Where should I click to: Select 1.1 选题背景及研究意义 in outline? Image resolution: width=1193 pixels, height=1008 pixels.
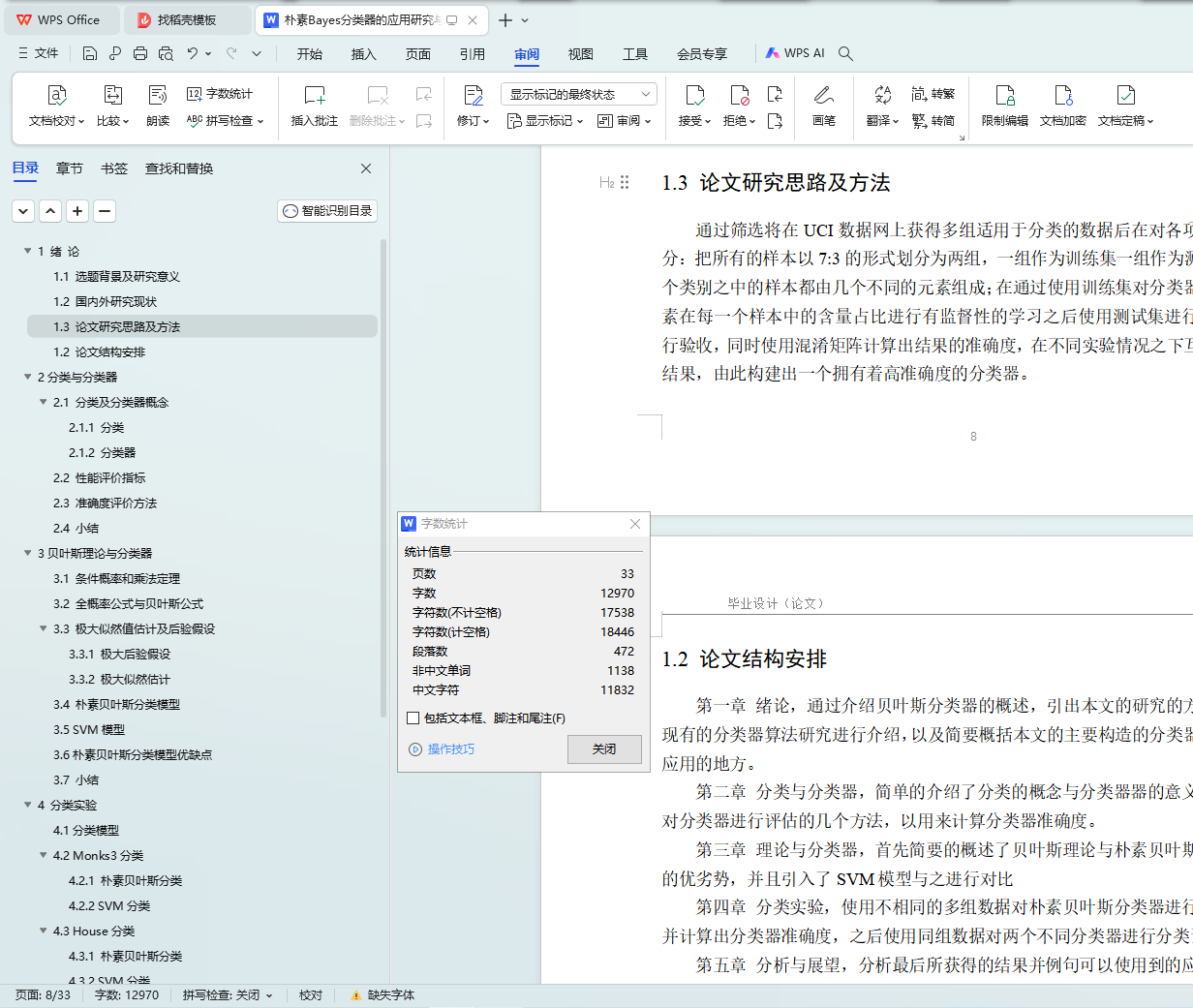pyautogui.click(x=116, y=276)
